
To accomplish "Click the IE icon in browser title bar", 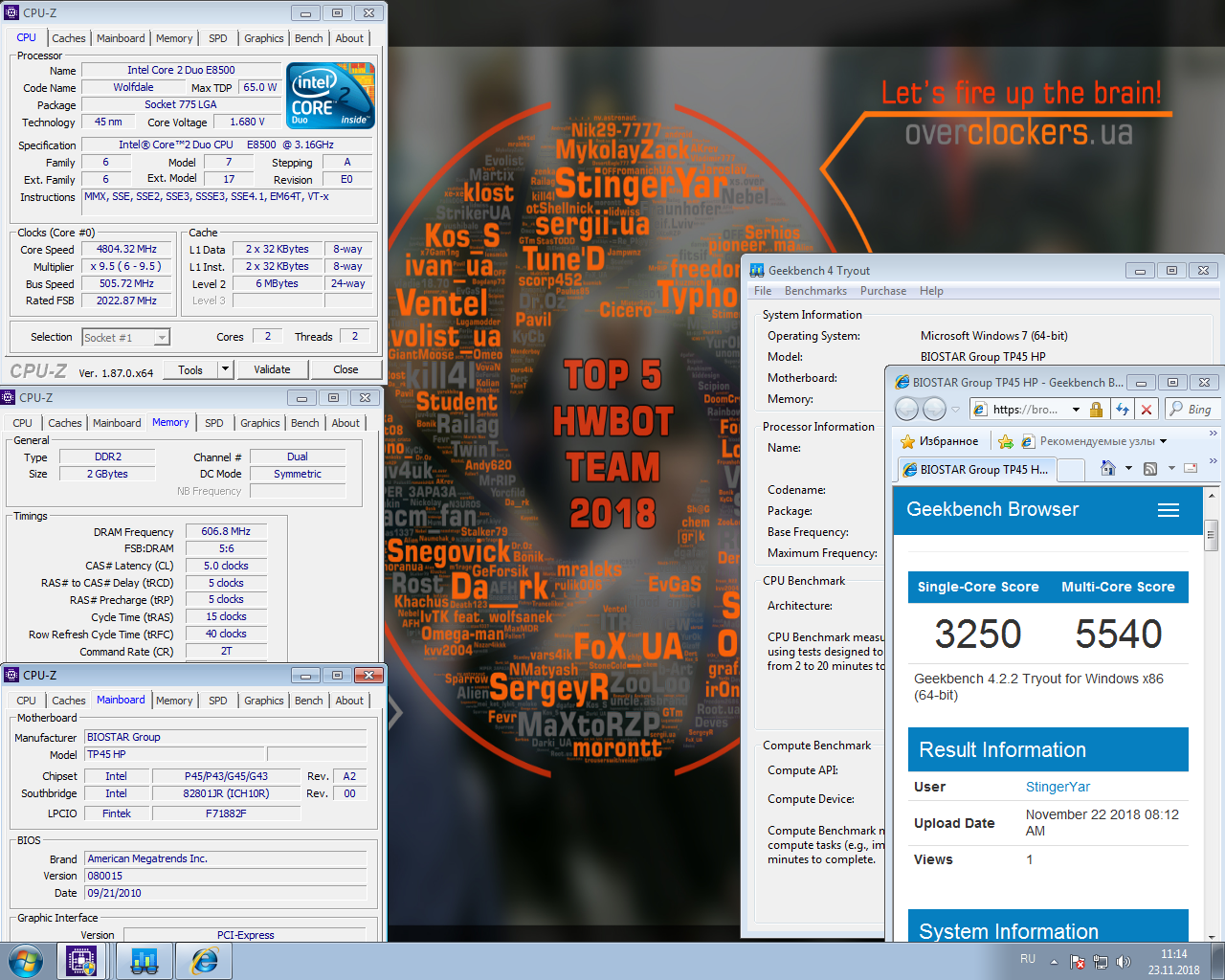I will (x=902, y=382).
